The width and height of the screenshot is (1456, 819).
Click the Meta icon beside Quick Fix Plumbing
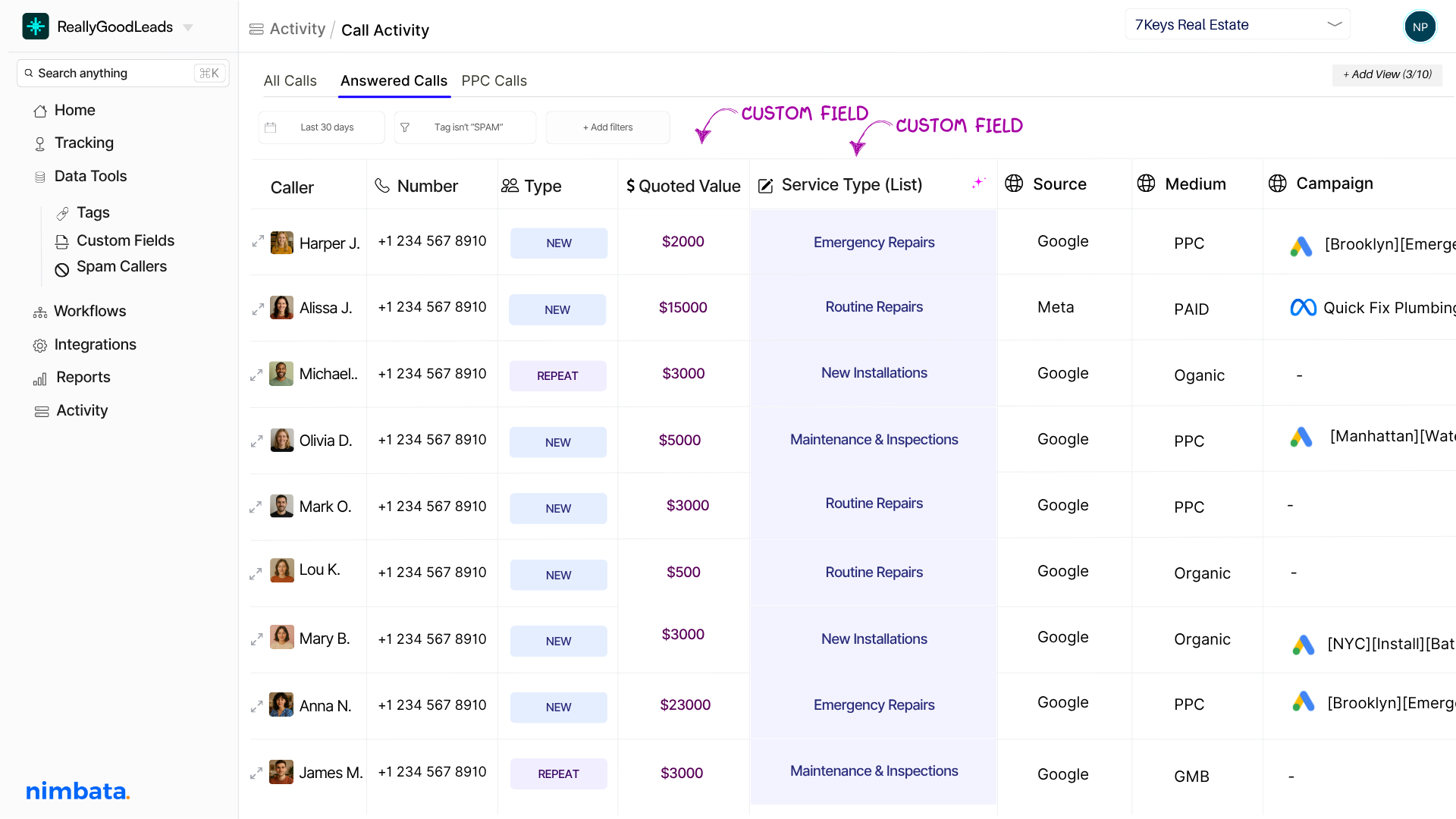1303,308
